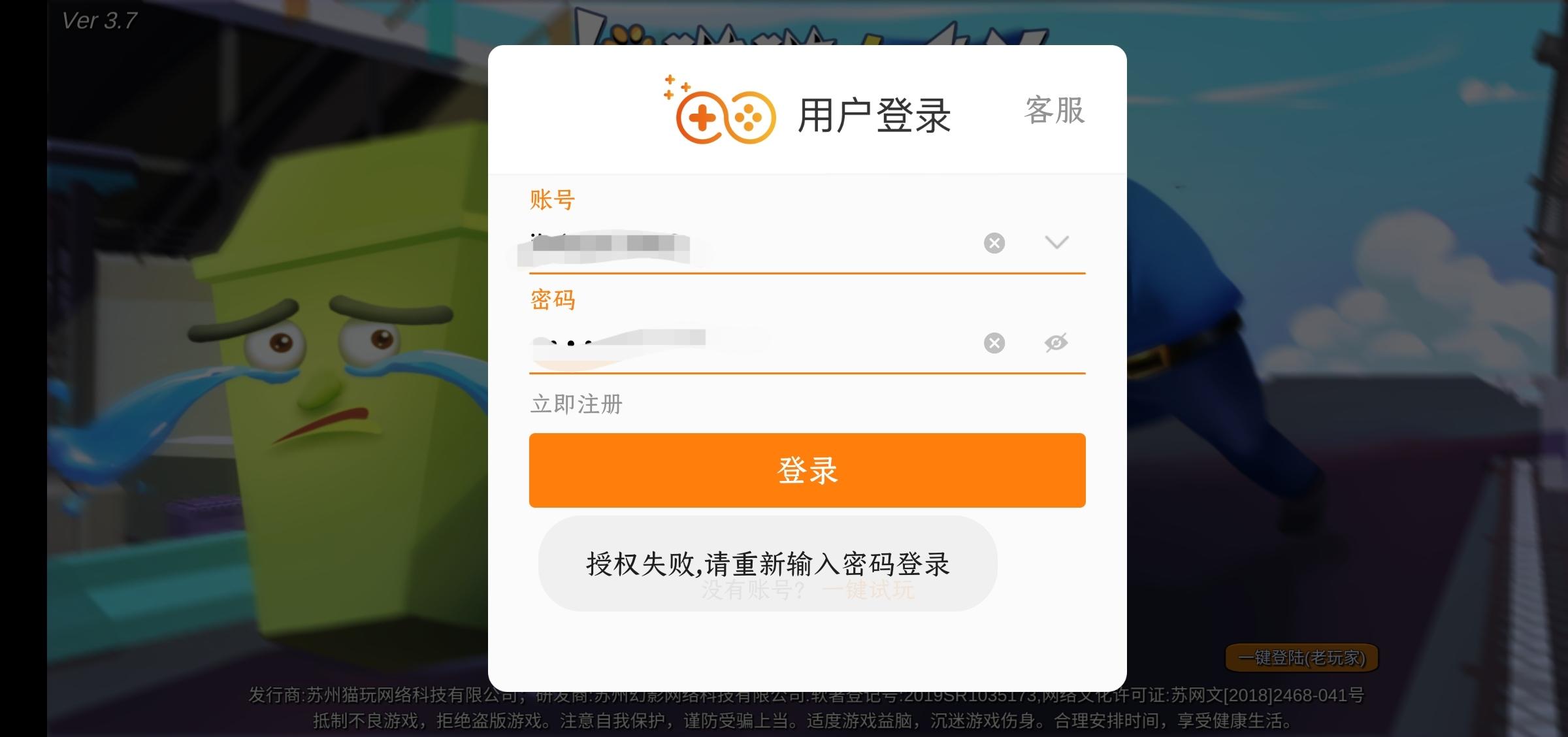Click the orange 登录 login button

pos(808,470)
